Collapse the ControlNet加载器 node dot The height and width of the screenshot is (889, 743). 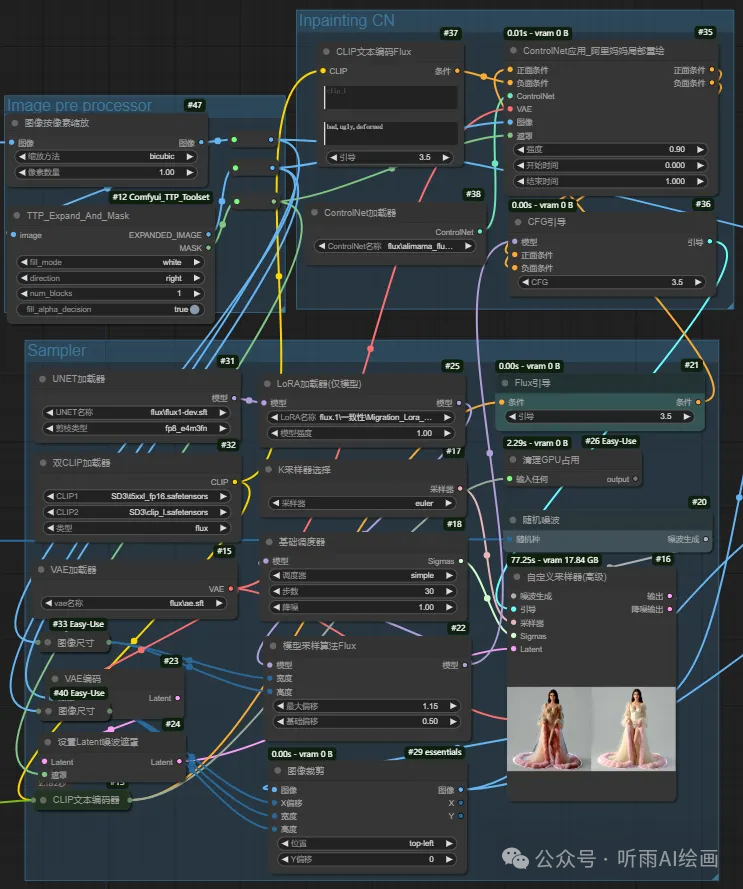[x=314, y=213]
